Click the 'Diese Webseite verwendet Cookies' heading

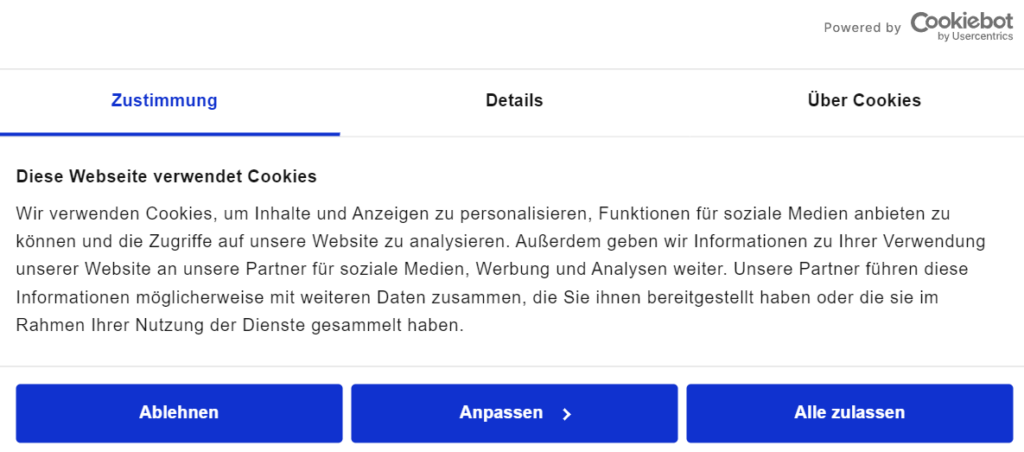[166, 176]
